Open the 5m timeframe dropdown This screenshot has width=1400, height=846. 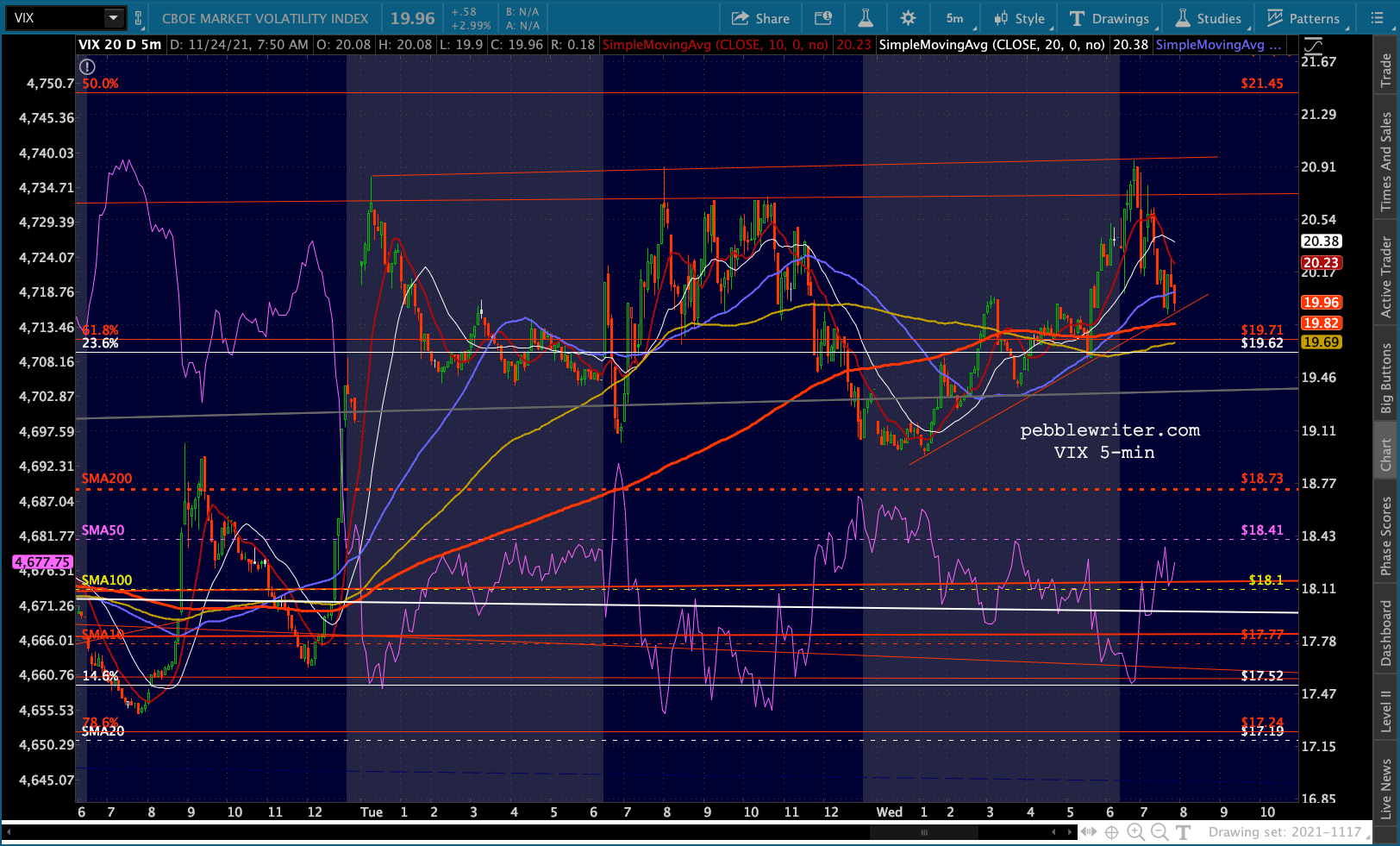tap(955, 18)
